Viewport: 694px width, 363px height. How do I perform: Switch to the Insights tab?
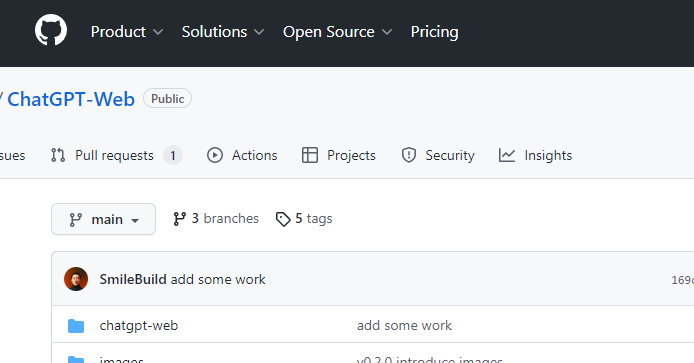pos(536,155)
